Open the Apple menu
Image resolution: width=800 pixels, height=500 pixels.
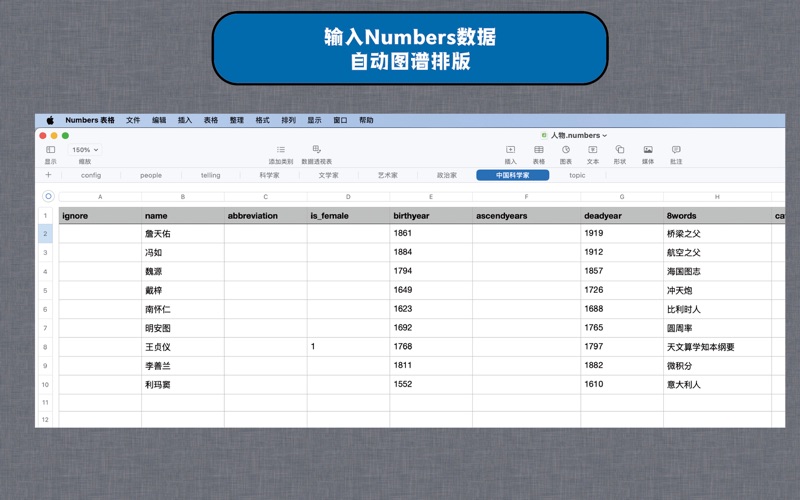point(50,120)
